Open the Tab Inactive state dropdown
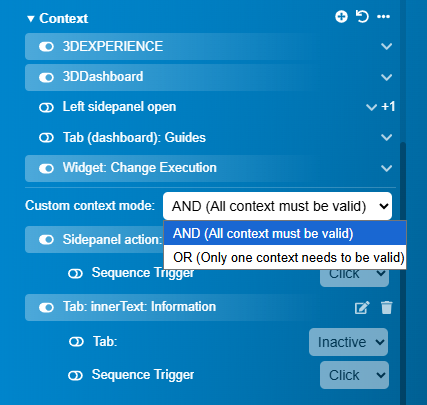 (348, 342)
